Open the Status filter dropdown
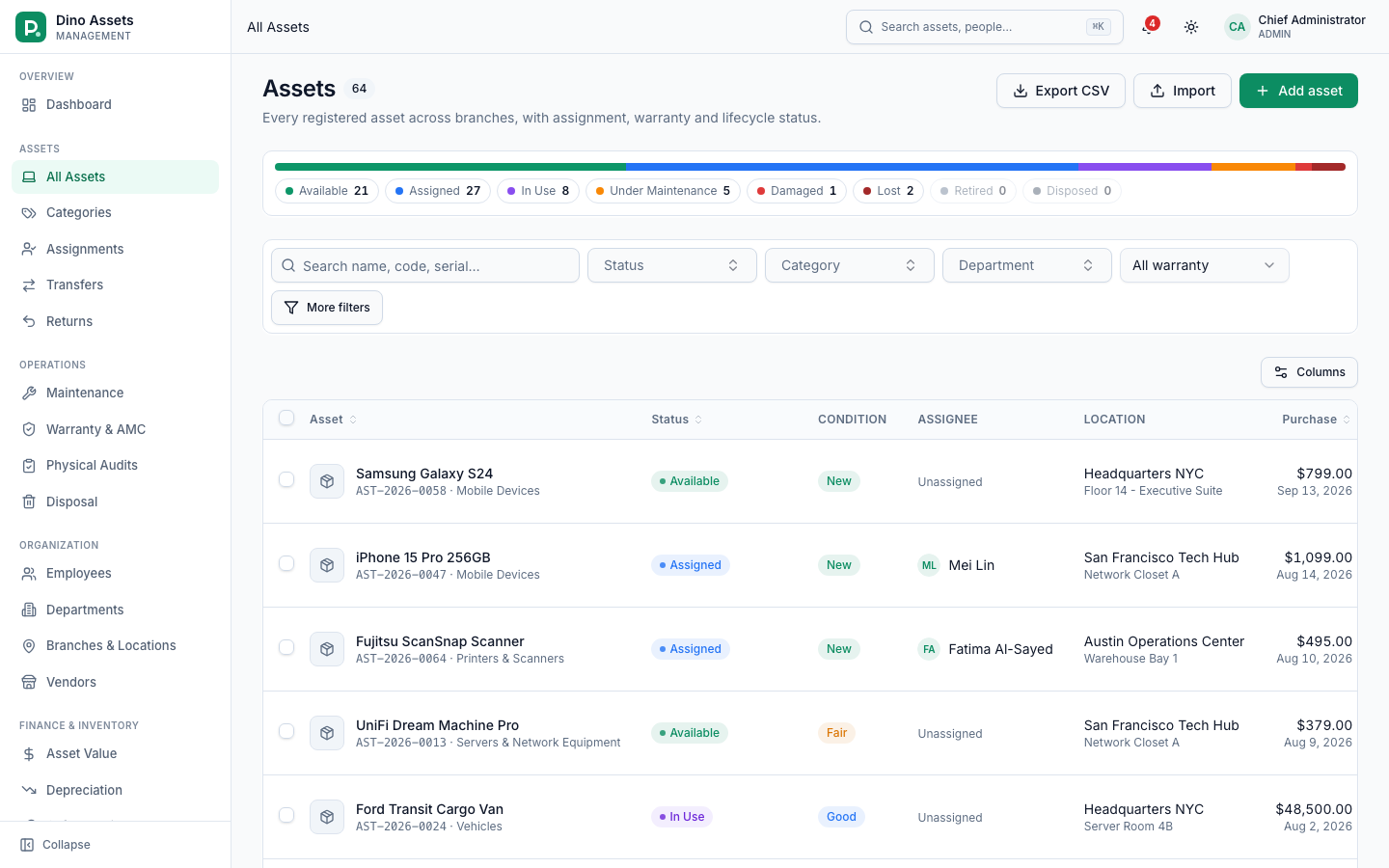This screenshot has width=1389, height=868. 672,265
